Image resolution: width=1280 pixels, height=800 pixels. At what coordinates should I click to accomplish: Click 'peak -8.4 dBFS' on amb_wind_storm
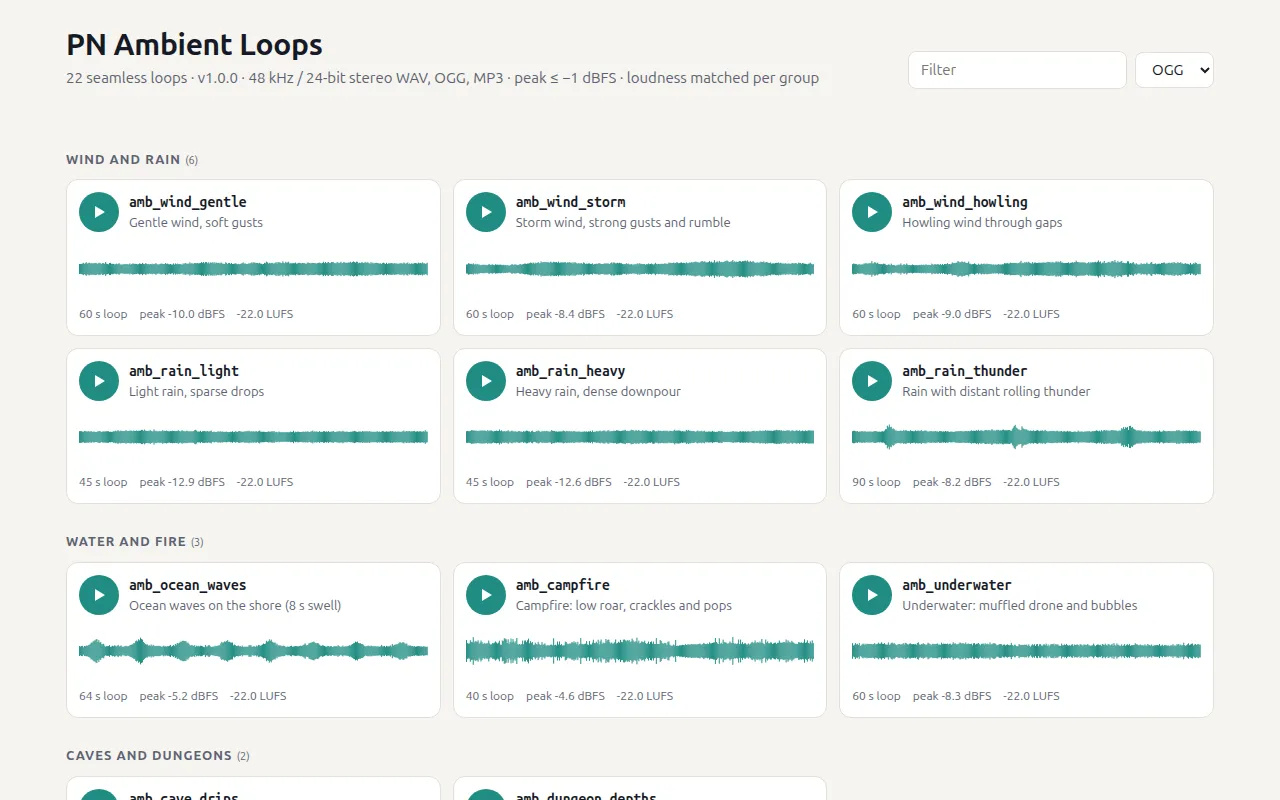[x=565, y=314]
